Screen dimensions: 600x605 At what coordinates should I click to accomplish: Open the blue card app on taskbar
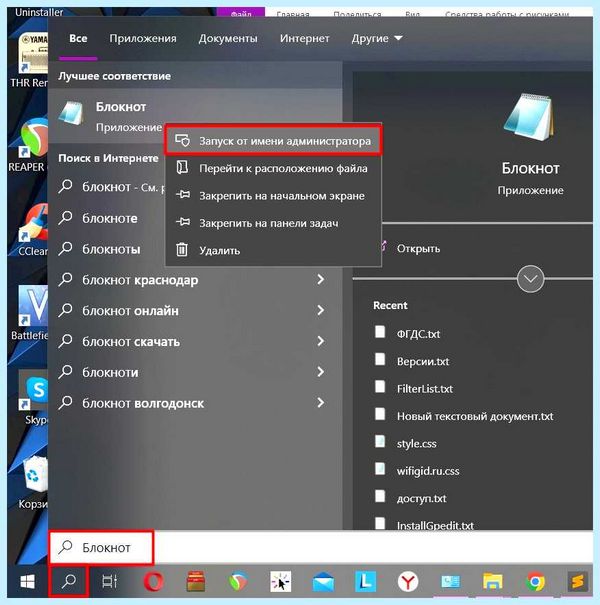[x=450, y=581]
